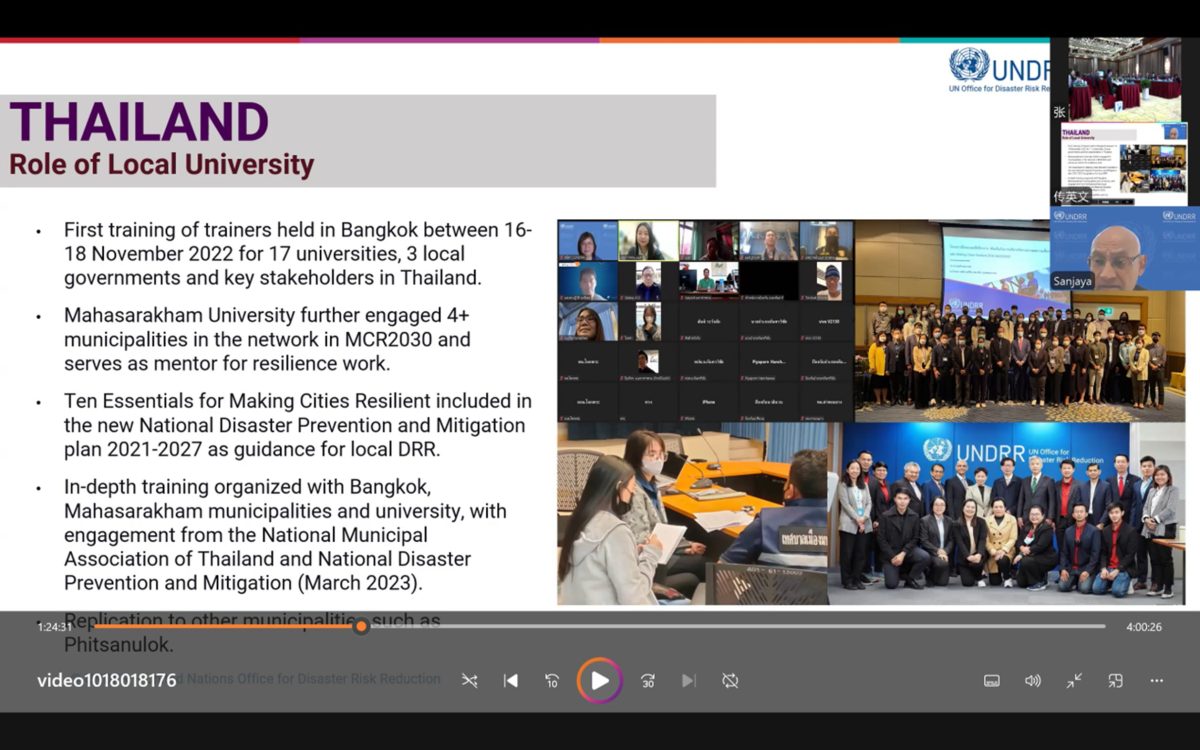Skip back 10 seconds
Image resolution: width=1200 pixels, height=750 pixels.
click(552, 681)
